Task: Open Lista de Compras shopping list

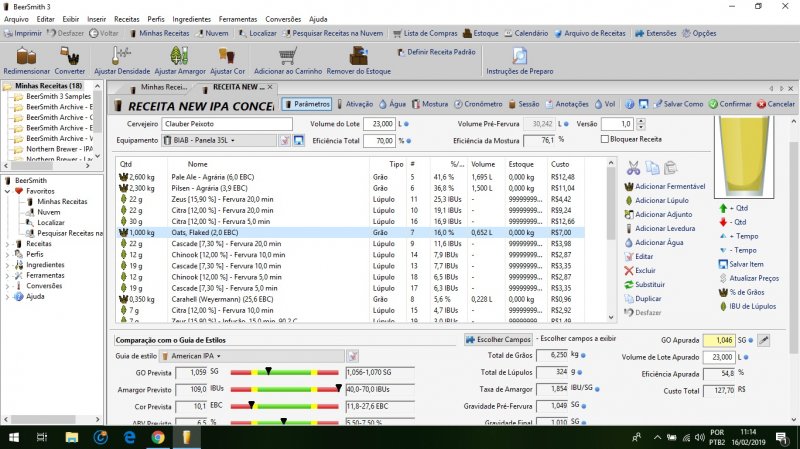Action: click(x=426, y=33)
